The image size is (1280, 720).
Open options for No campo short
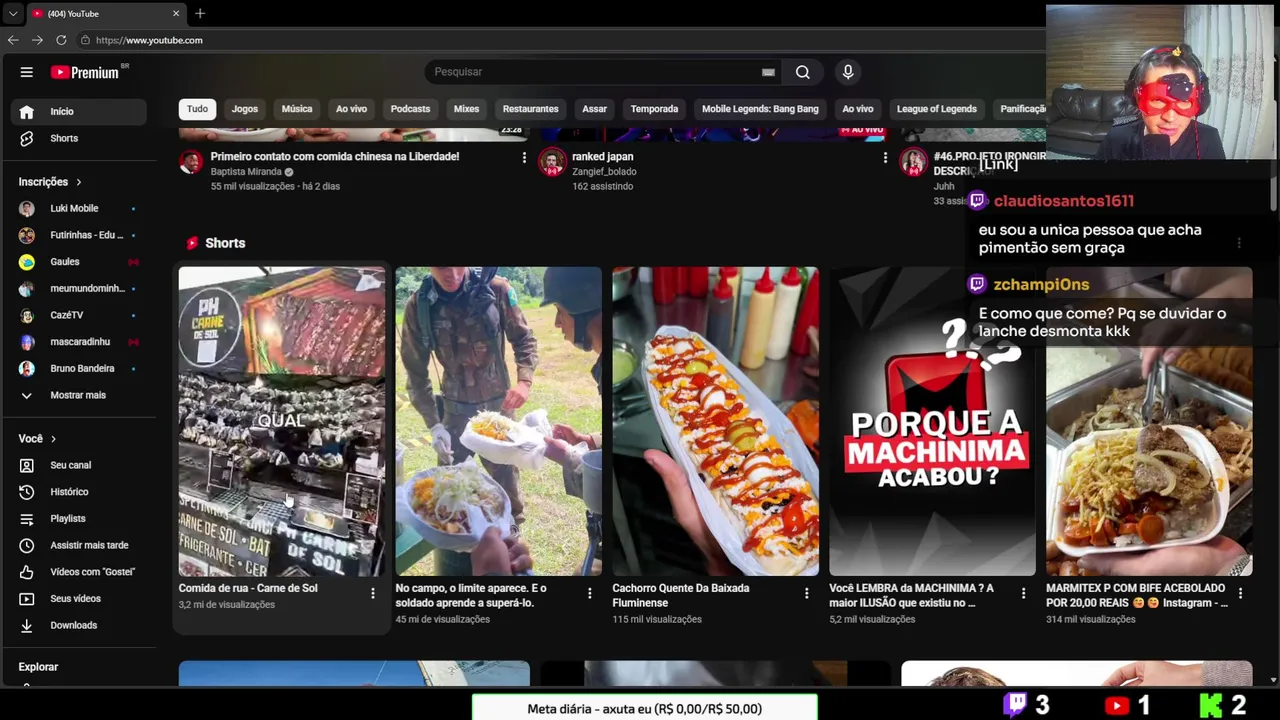[589, 594]
